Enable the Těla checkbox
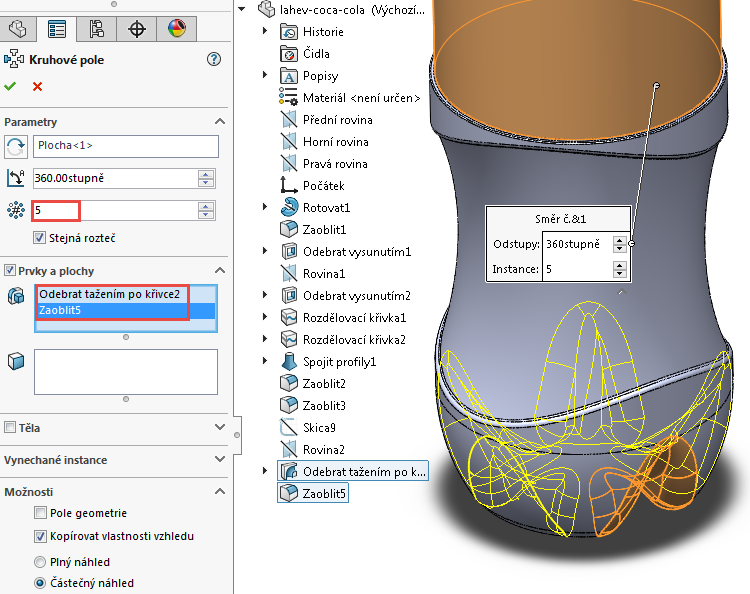The image size is (750, 594). 10,427
